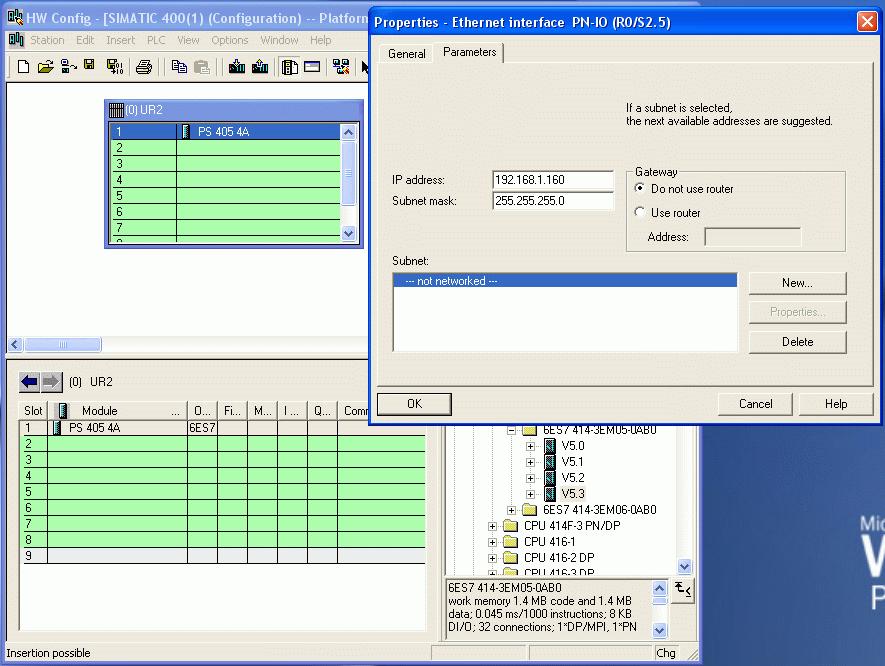This screenshot has width=885, height=666.
Task: Click the New... subnet button
Action: 798,283
